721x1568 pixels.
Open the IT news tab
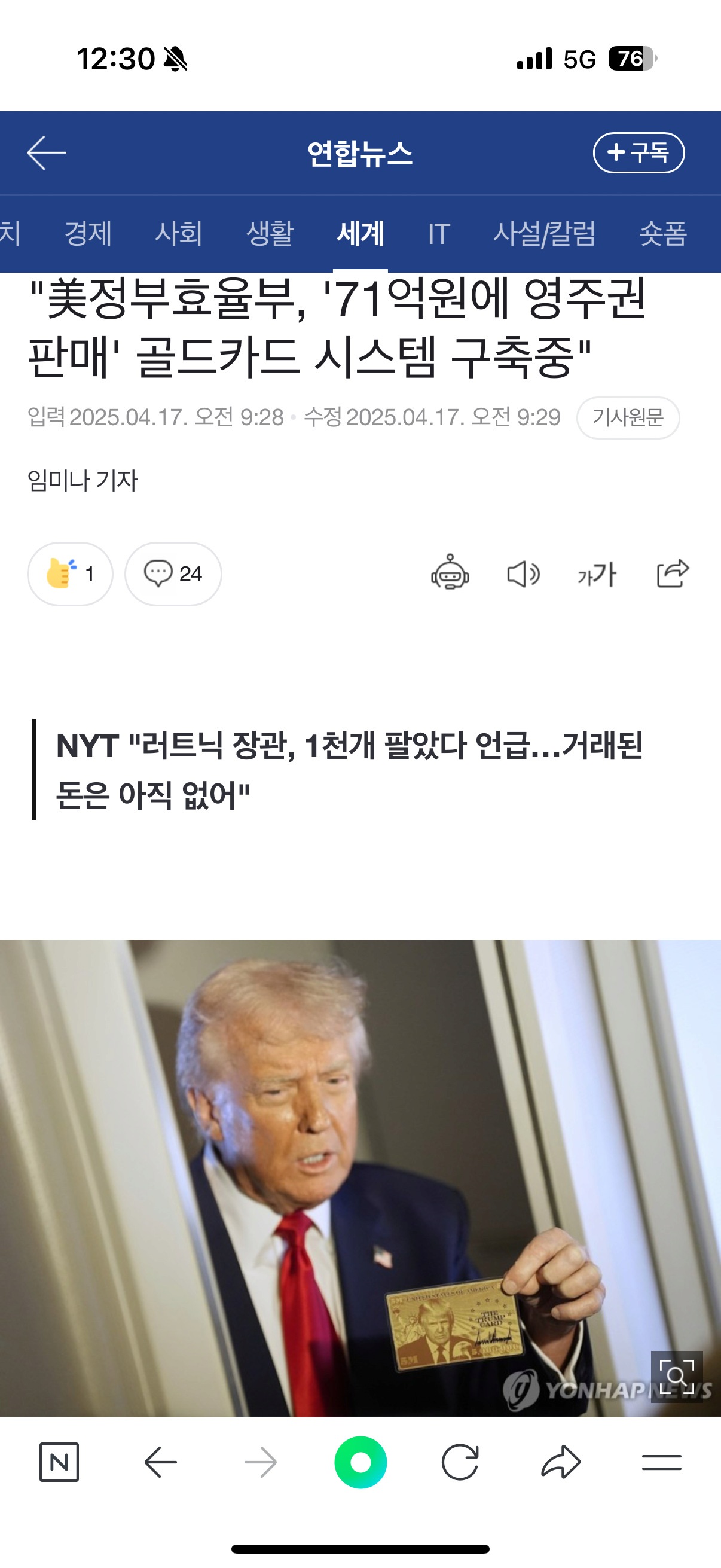tap(439, 234)
